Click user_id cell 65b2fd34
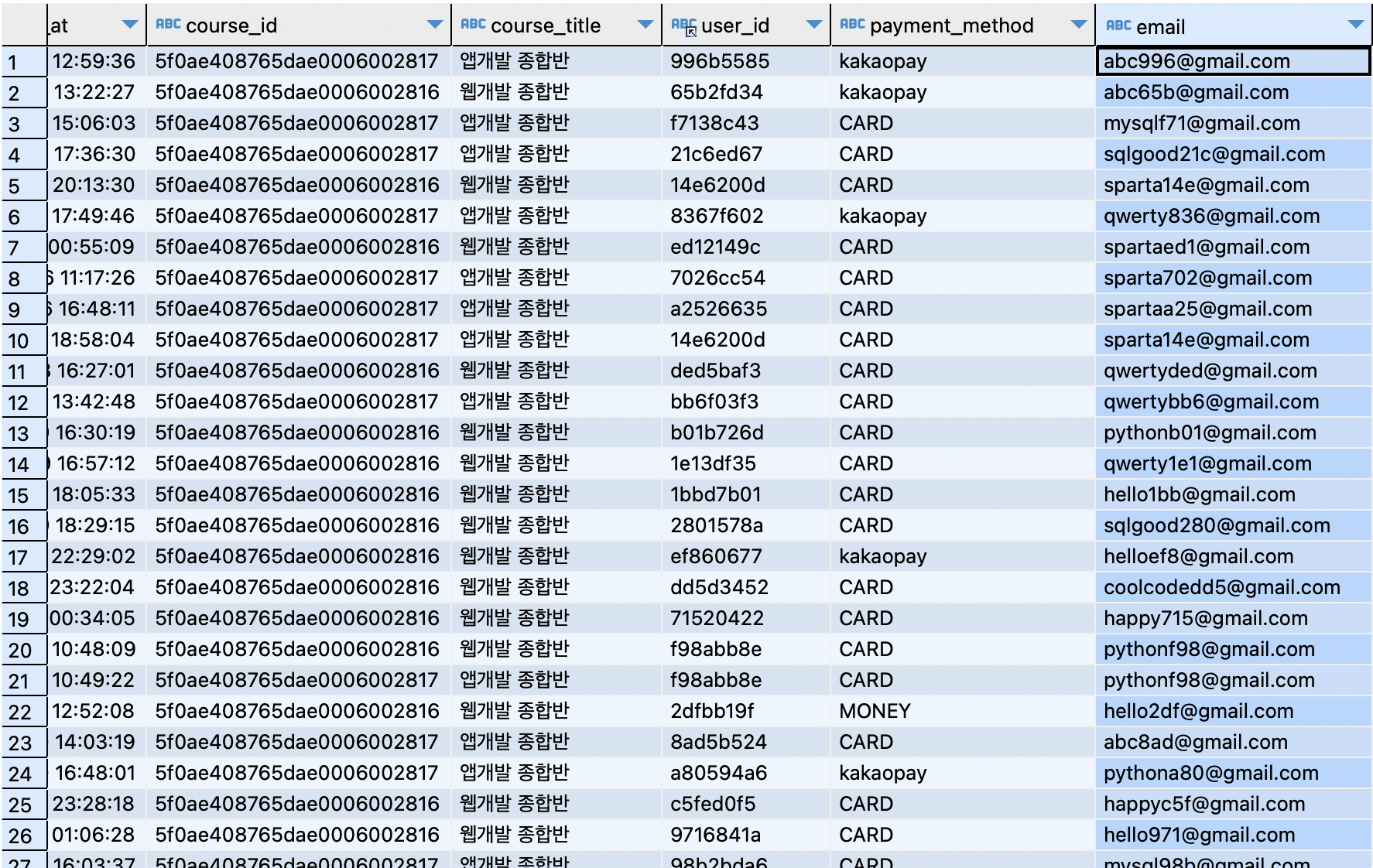The image size is (1373, 868). point(746,92)
